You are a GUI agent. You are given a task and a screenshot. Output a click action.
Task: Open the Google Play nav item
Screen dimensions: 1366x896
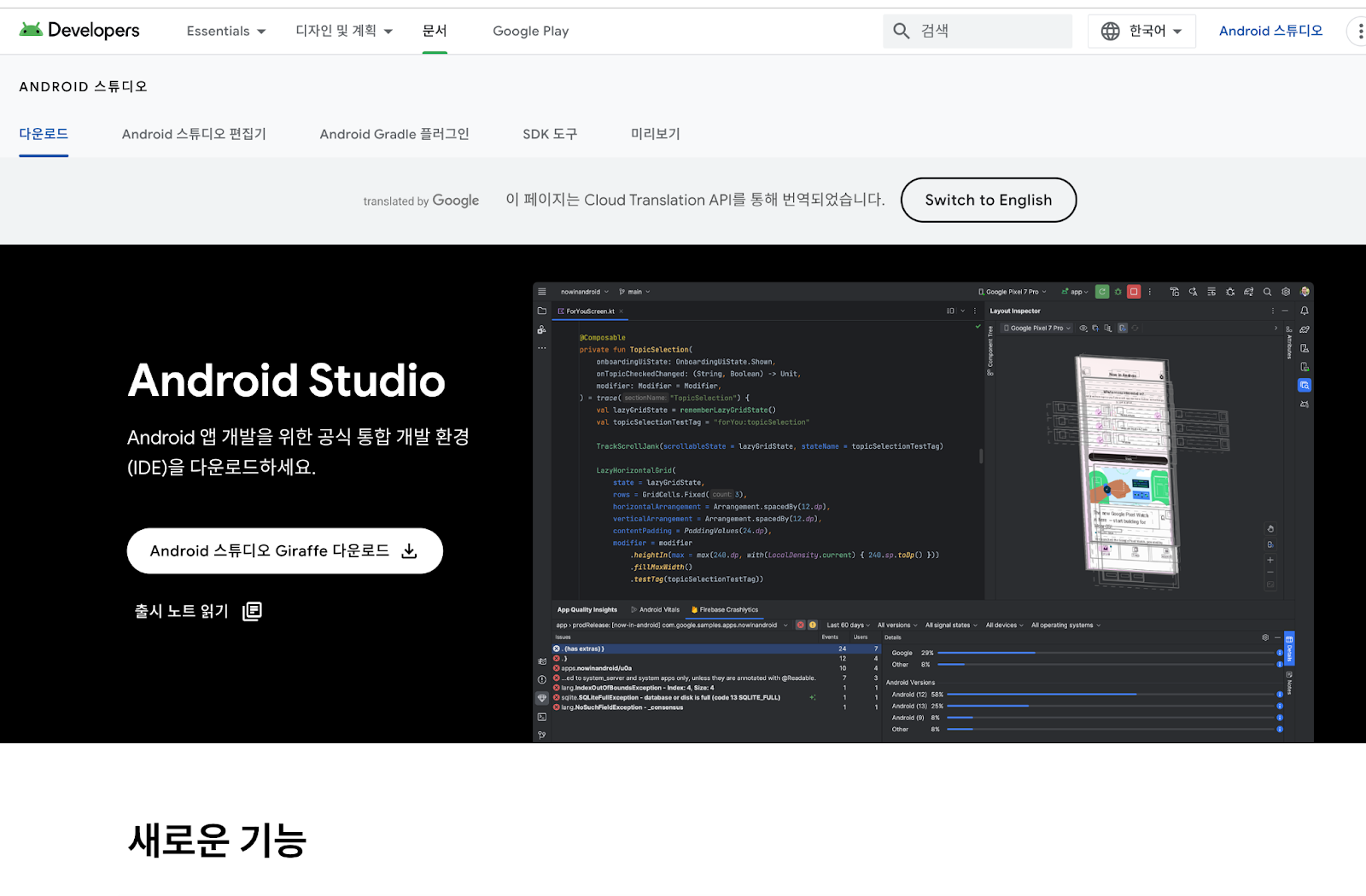point(530,31)
